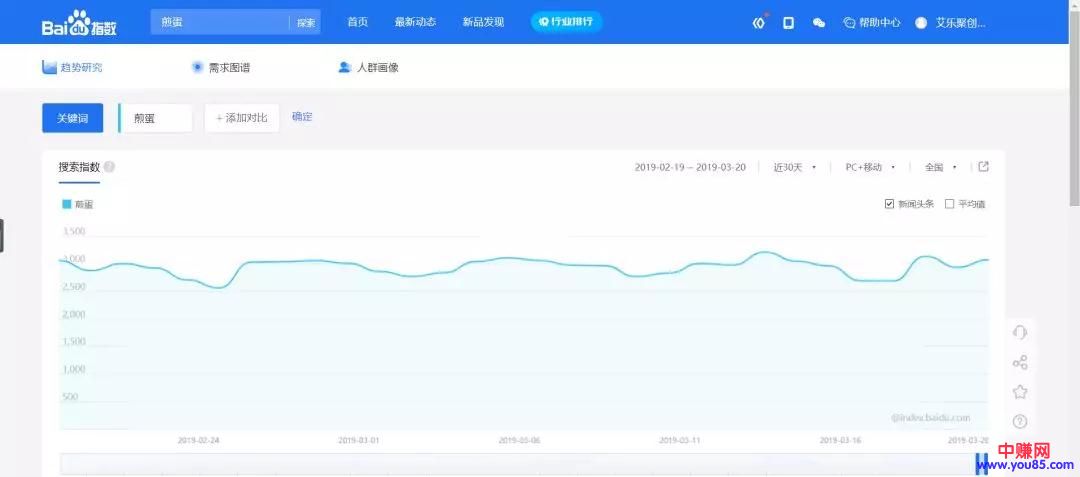Click the WeChat icon in header
This screenshot has height=477, width=1080.
click(x=819, y=22)
